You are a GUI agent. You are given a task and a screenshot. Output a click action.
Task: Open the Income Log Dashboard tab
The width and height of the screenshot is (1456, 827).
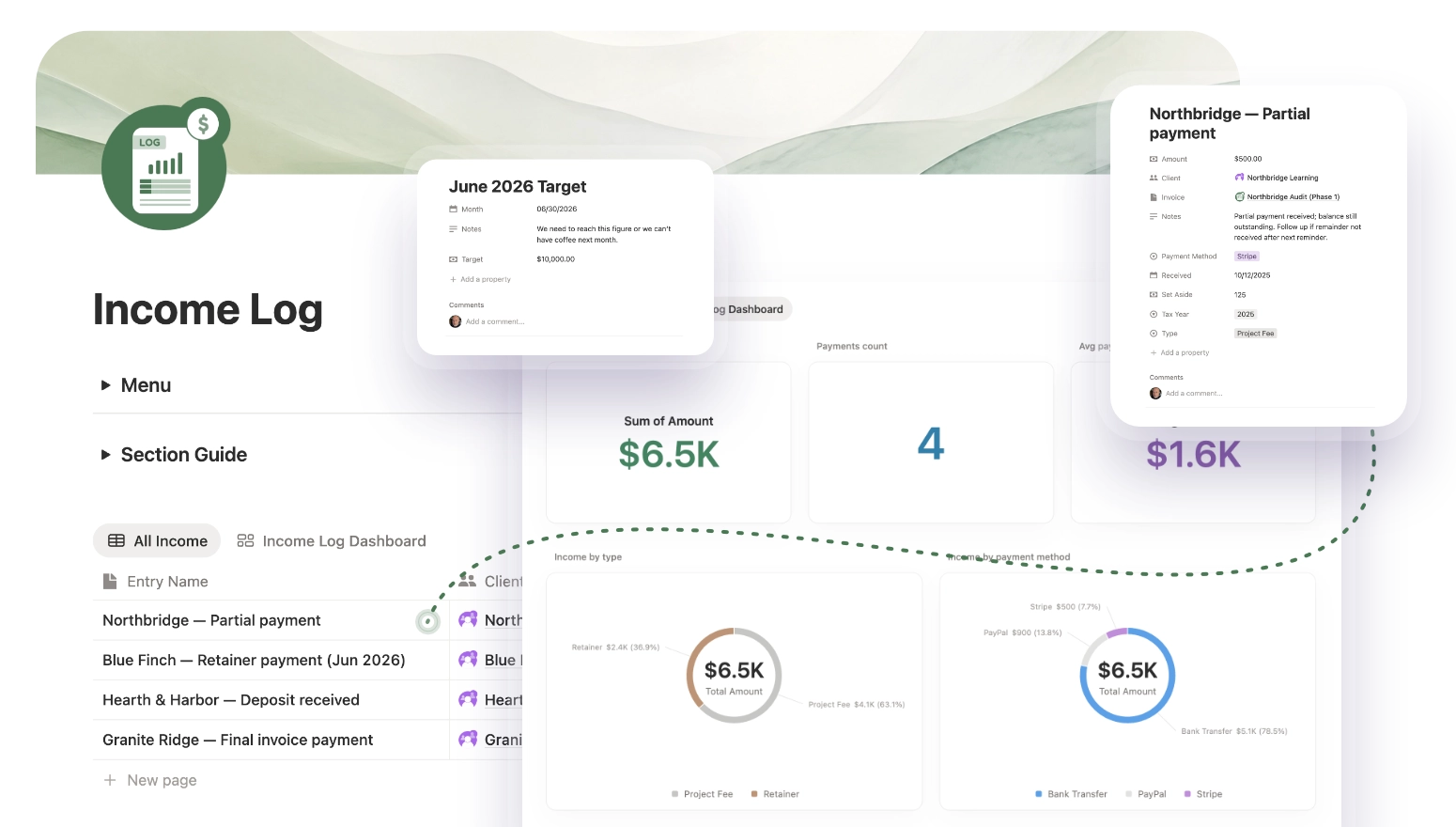tap(332, 541)
